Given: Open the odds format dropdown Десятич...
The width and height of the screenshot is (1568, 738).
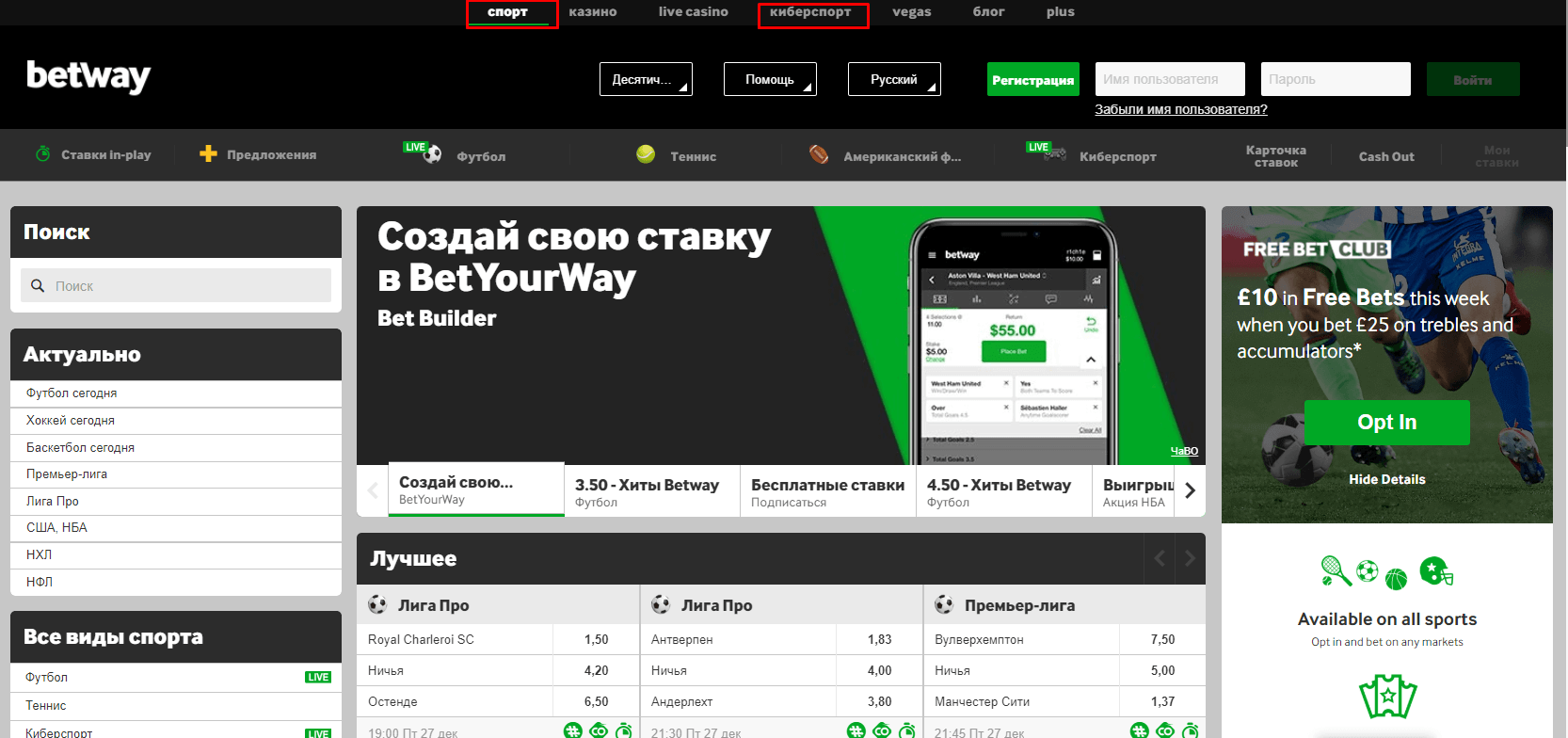Looking at the screenshot, I should 646,79.
